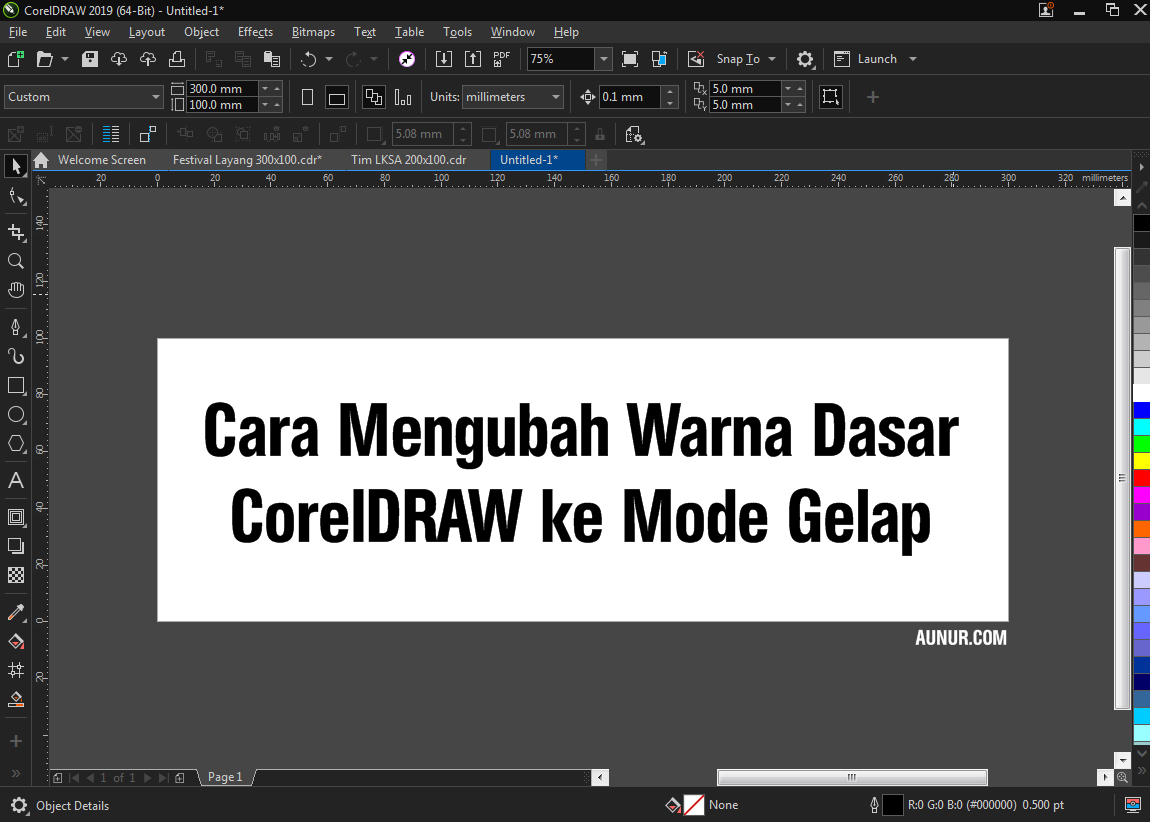Viewport: 1150px width, 822px height.
Task: Toggle landscape page orientation
Action: (x=337, y=97)
